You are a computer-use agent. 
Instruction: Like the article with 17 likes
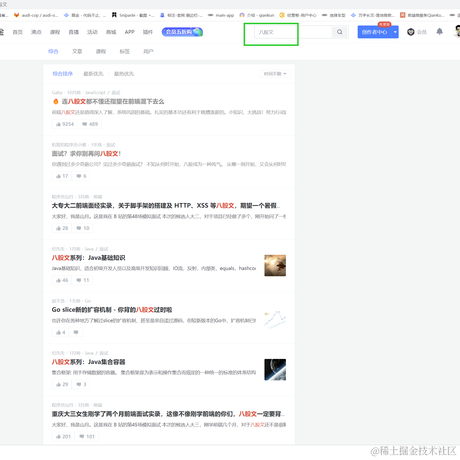coord(62,176)
